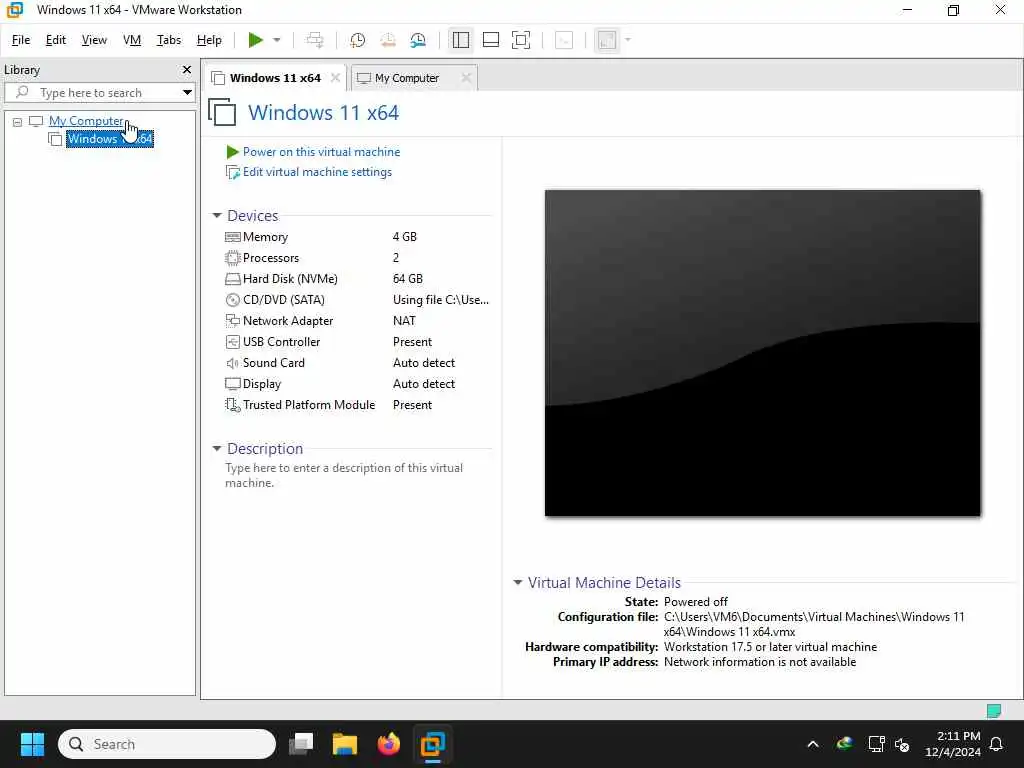Open Firefox from the taskbar
This screenshot has width=1024, height=768.
[388, 744]
